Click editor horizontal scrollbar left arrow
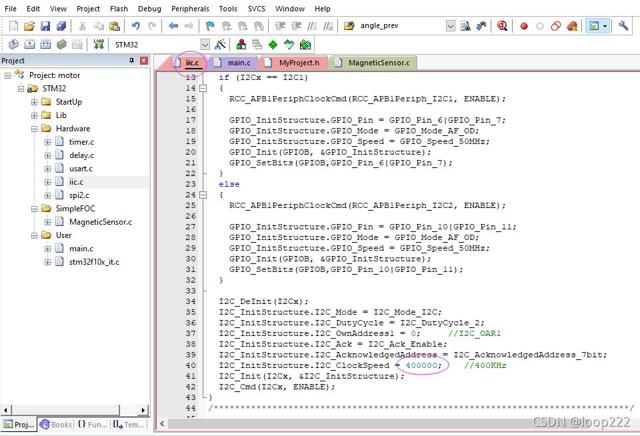This screenshot has height=436, width=640. [162, 424]
